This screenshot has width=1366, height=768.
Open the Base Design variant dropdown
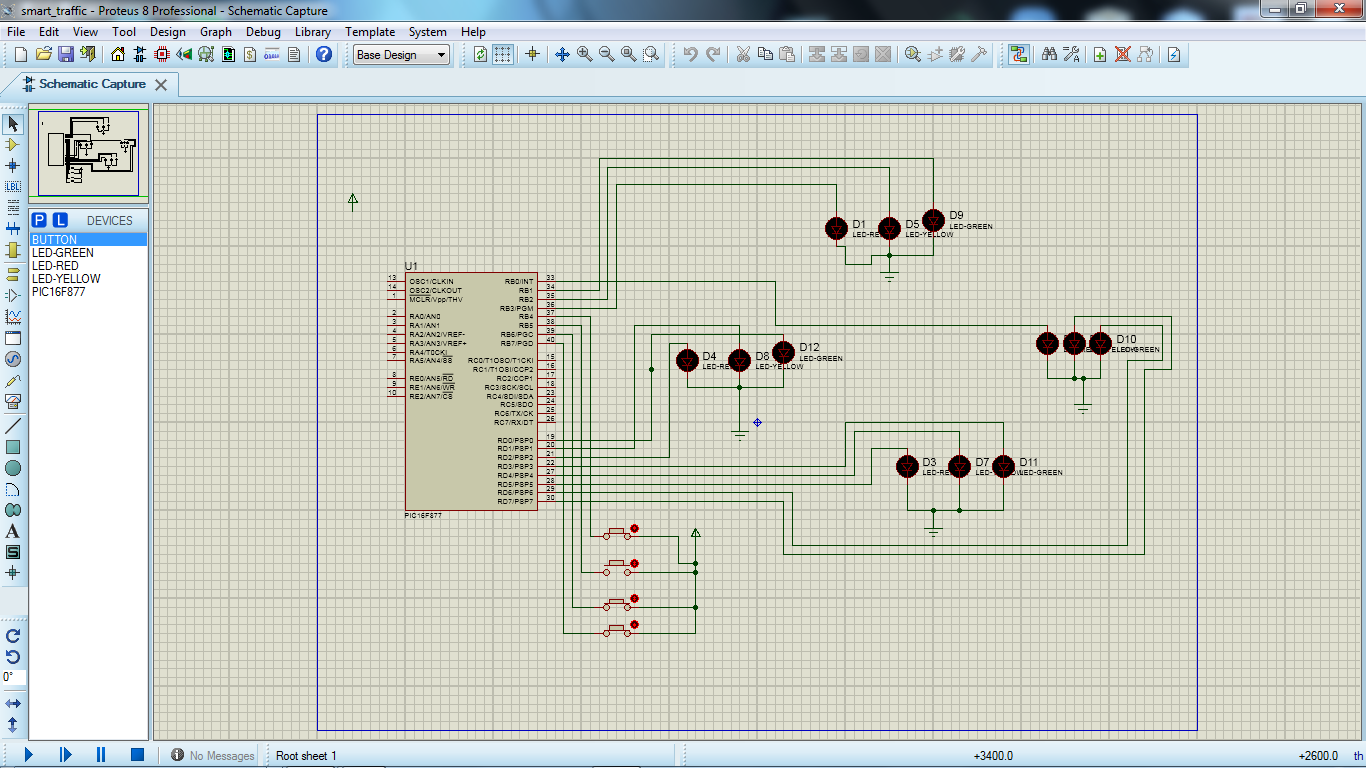(402, 55)
